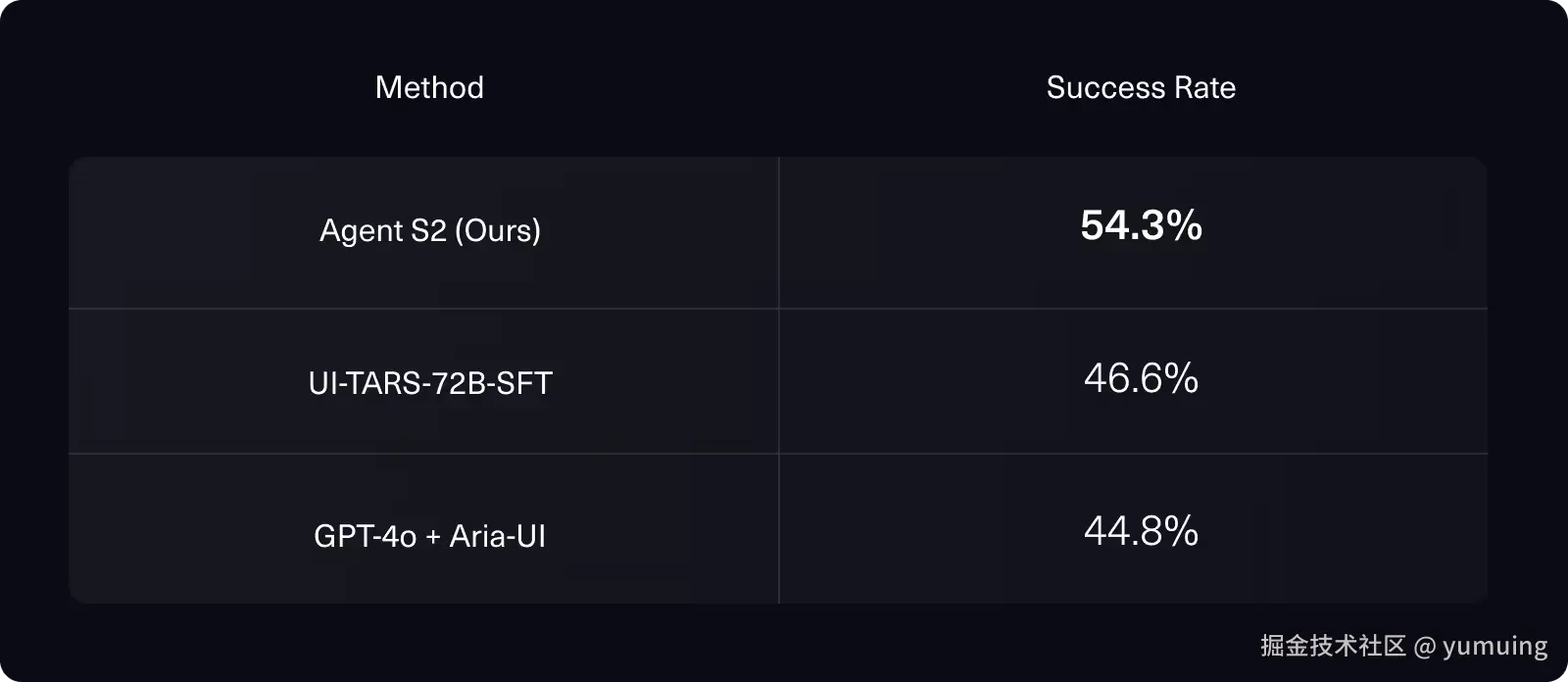Click the 72B portion of UI-TARS-72B-SFT
The image size is (1568, 682).
click(460, 383)
